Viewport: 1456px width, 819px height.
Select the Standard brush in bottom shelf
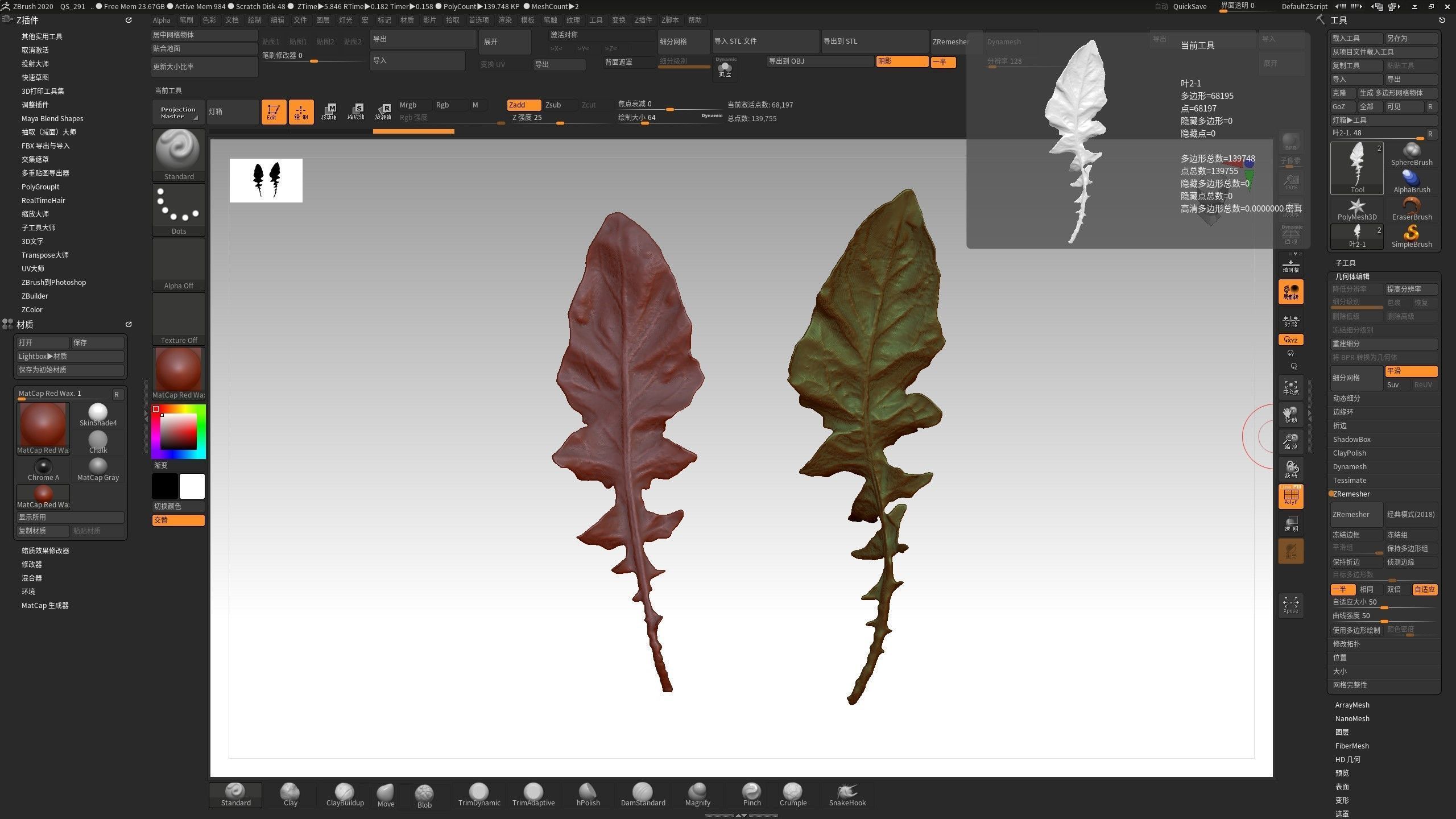click(235, 795)
